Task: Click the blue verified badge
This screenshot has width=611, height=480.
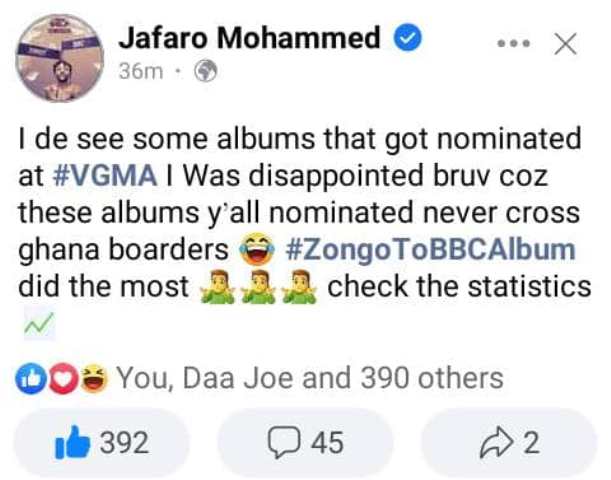Action: tap(408, 40)
